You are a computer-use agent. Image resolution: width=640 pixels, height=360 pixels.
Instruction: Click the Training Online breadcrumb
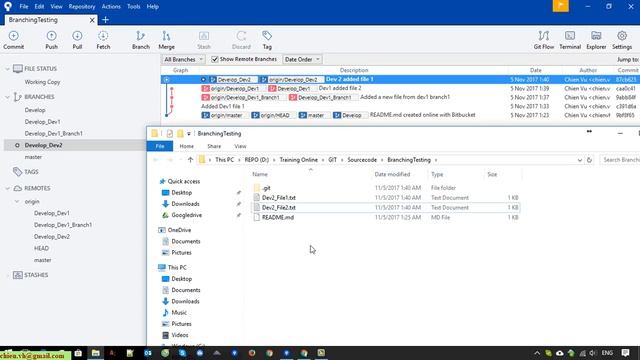(298, 160)
